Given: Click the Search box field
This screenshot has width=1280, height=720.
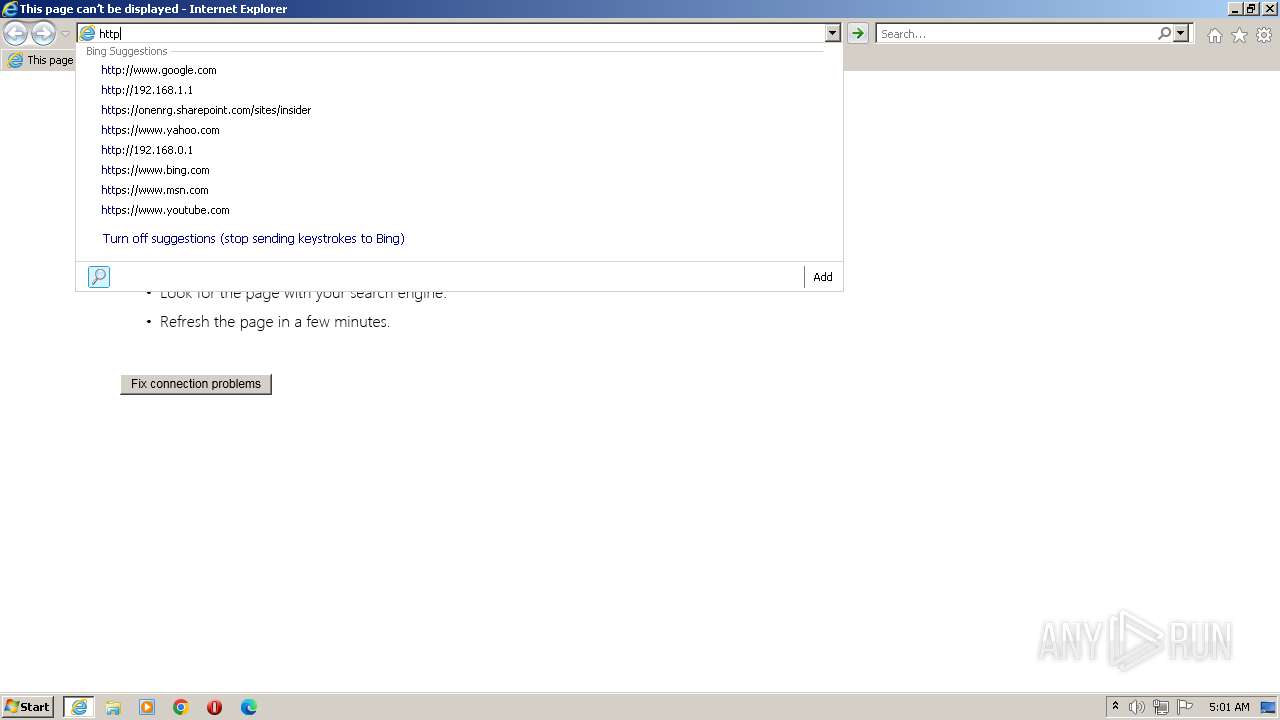Looking at the screenshot, I should [x=1016, y=33].
